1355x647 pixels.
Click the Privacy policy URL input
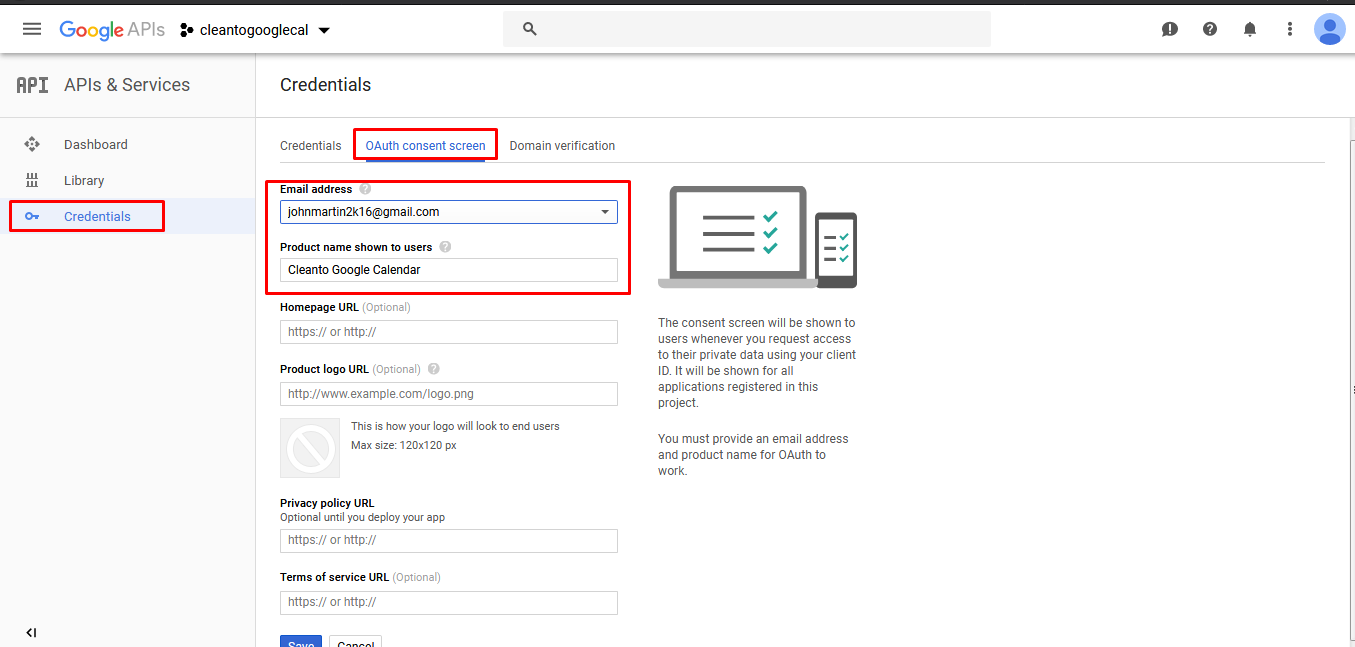[x=449, y=540]
